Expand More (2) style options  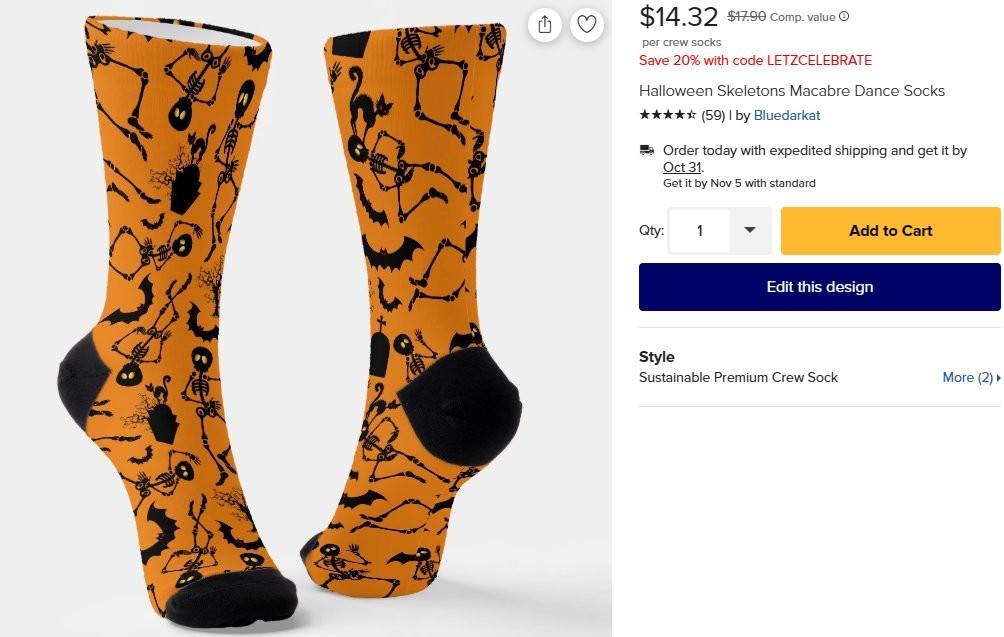(x=971, y=377)
